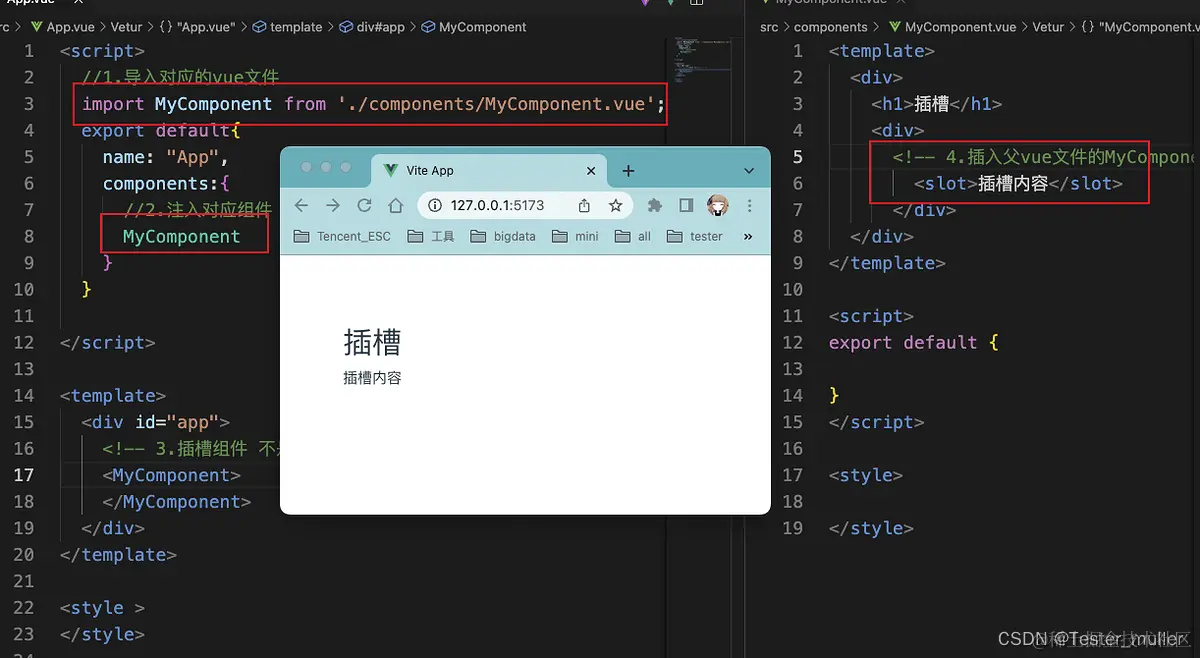Open the Extensions puzzle icon
The width and height of the screenshot is (1200, 658).
click(x=655, y=205)
